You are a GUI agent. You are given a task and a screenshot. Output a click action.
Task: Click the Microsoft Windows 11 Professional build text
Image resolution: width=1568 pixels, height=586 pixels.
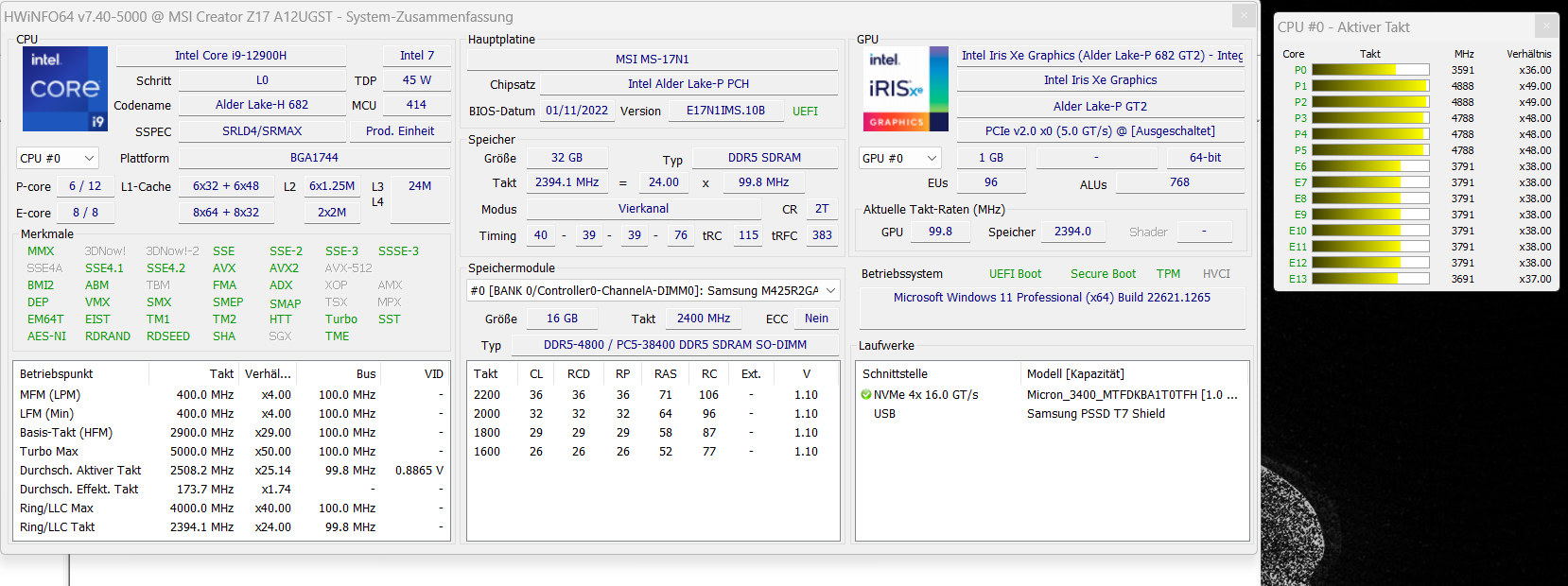tap(1053, 298)
